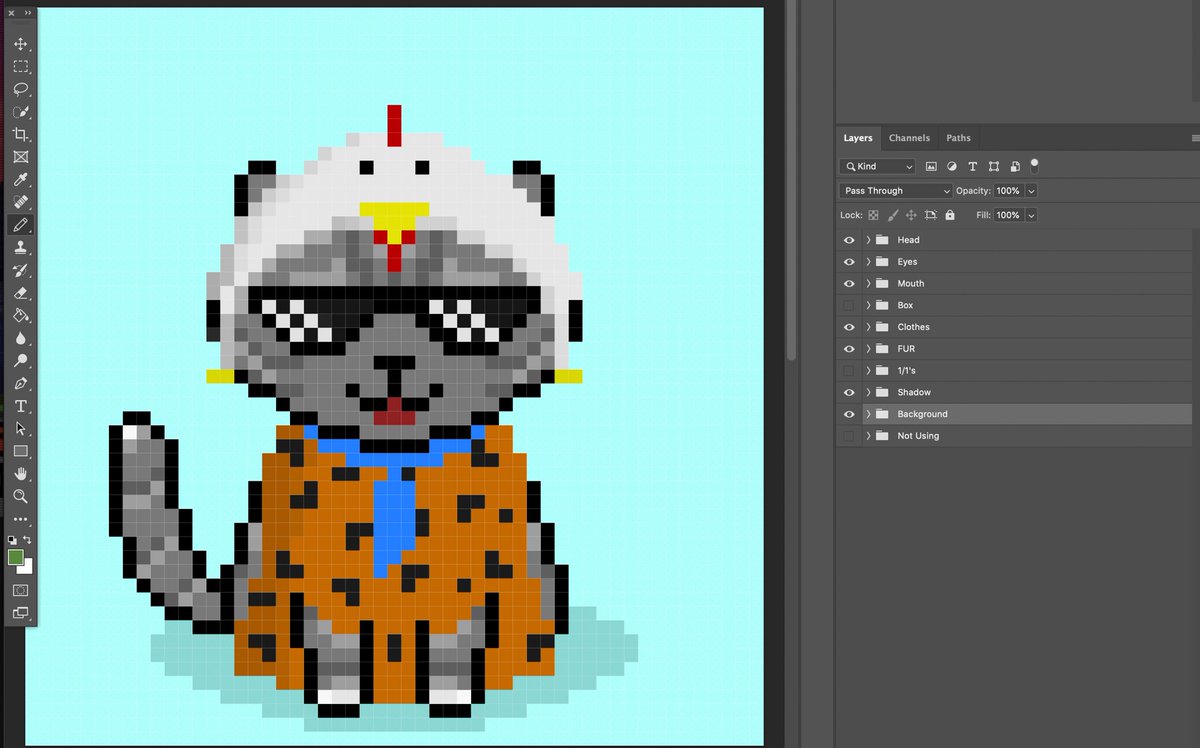Select the Rectangular Marquee tool
This screenshot has height=748, width=1200.
20,67
